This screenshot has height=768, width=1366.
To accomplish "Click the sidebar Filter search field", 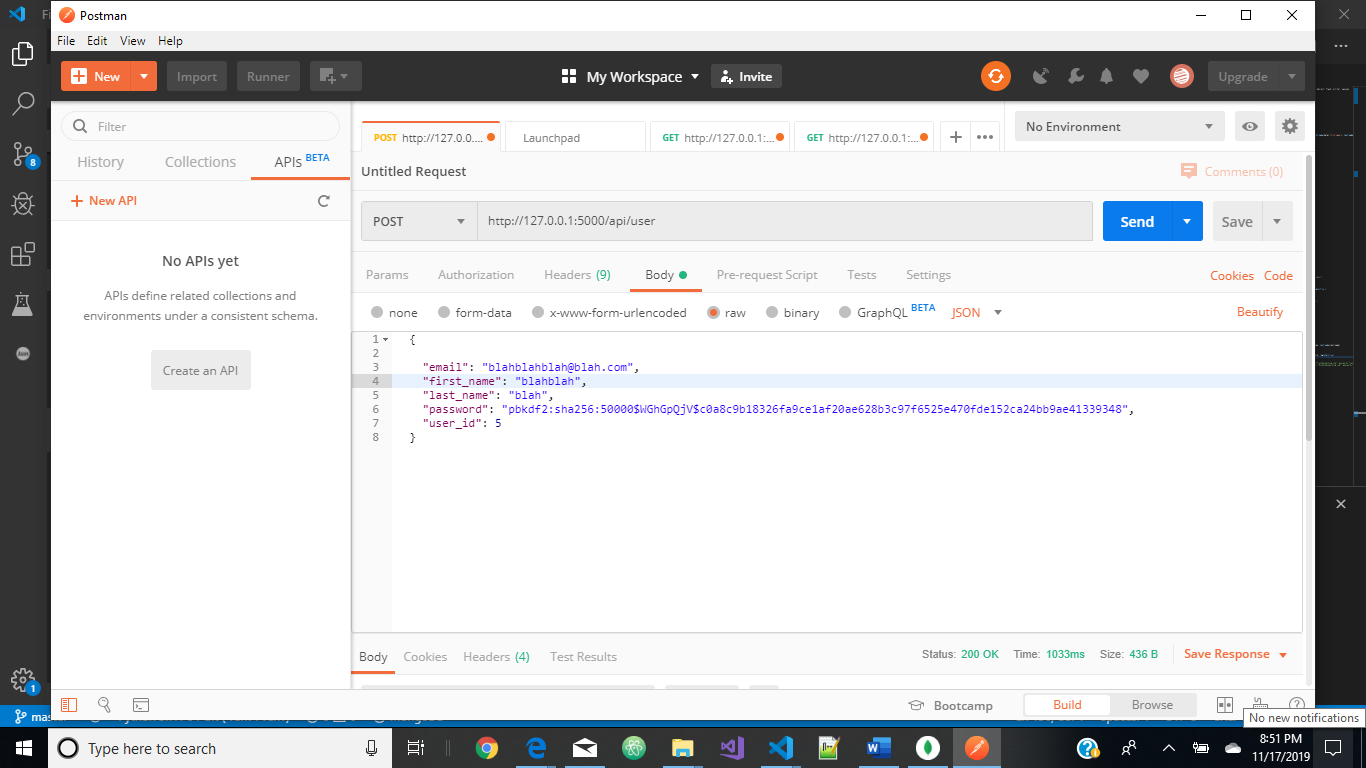I will pyautogui.click(x=200, y=126).
